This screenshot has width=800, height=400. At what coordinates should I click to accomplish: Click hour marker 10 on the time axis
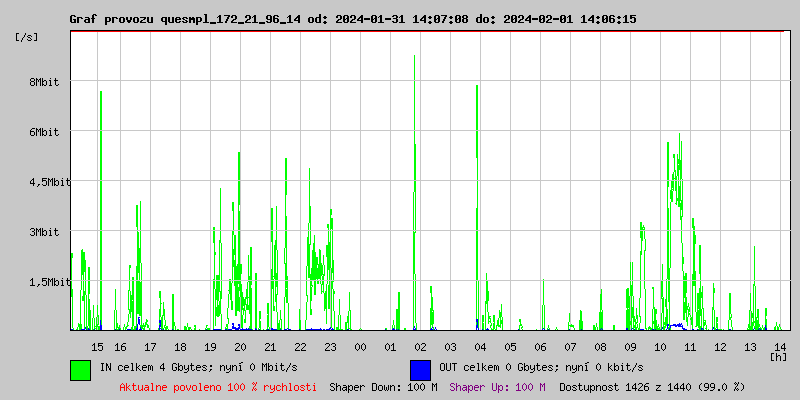(660, 347)
